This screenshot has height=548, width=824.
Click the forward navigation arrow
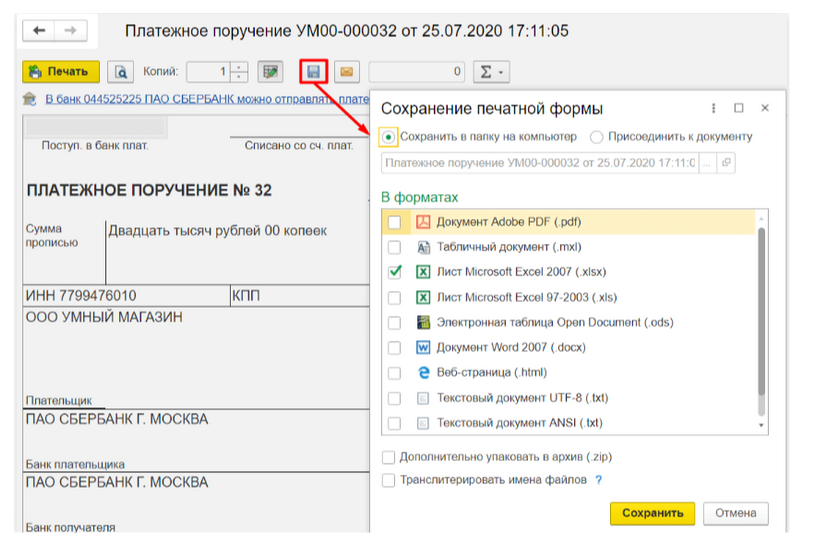(x=70, y=31)
